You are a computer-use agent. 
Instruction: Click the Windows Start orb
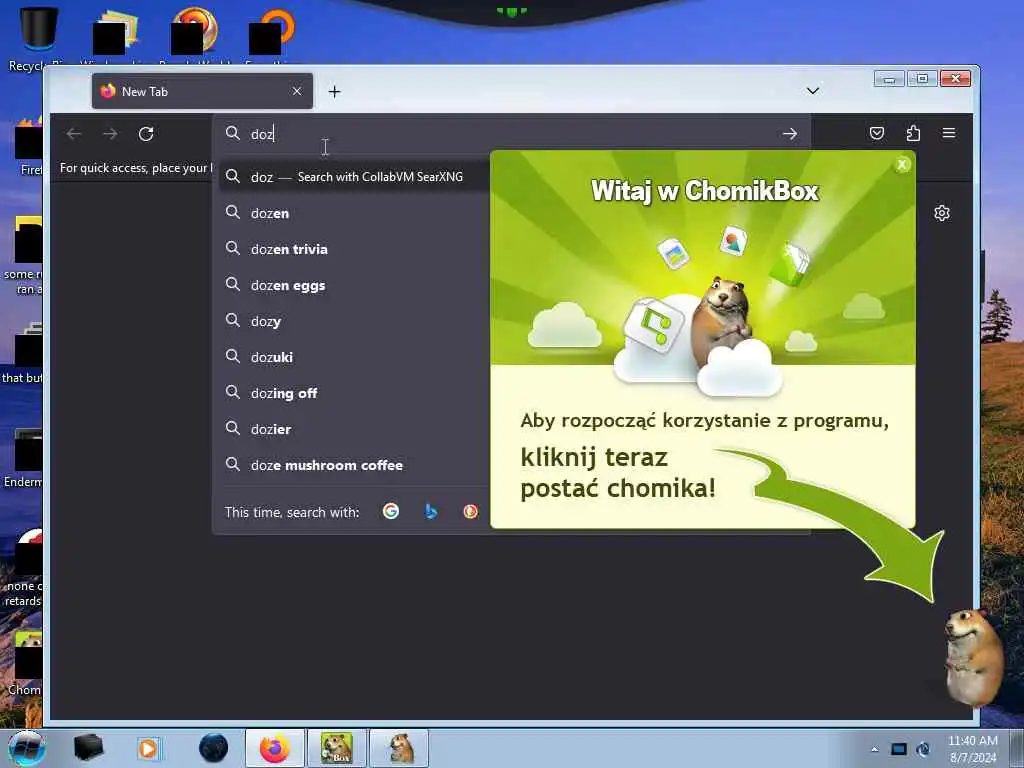(27, 749)
